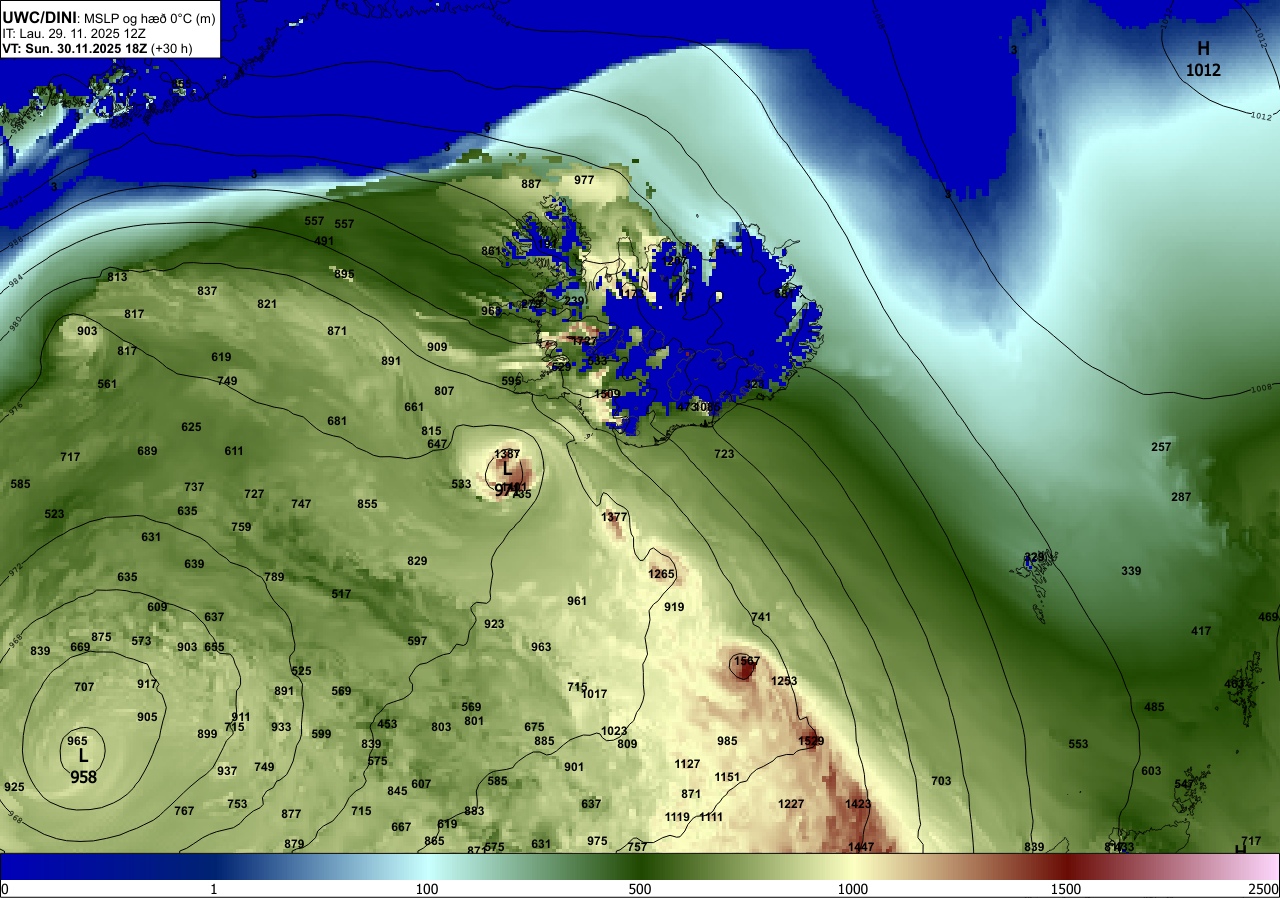1280x898 pixels.
Task: Click the '500' tick on the colour legend
Action: coord(640,889)
